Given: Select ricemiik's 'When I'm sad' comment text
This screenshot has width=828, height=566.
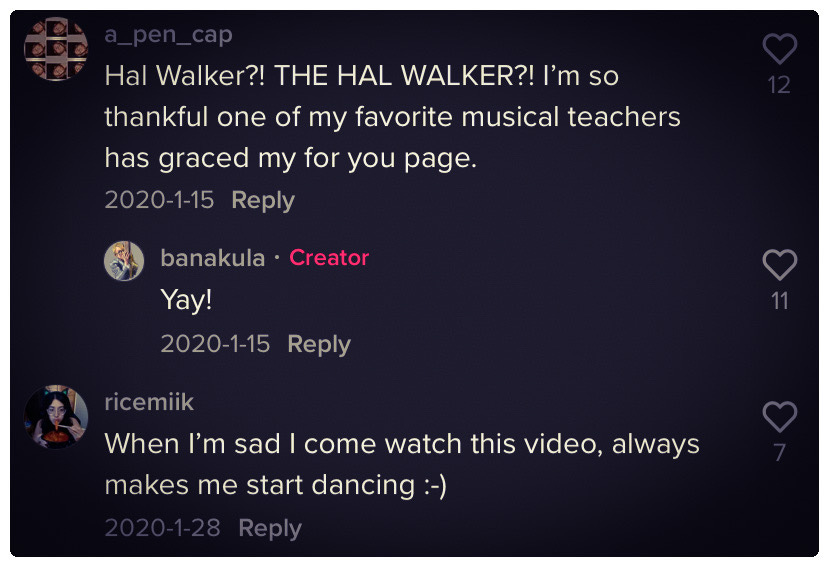Looking at the screenshot, I should coord(402,465).
